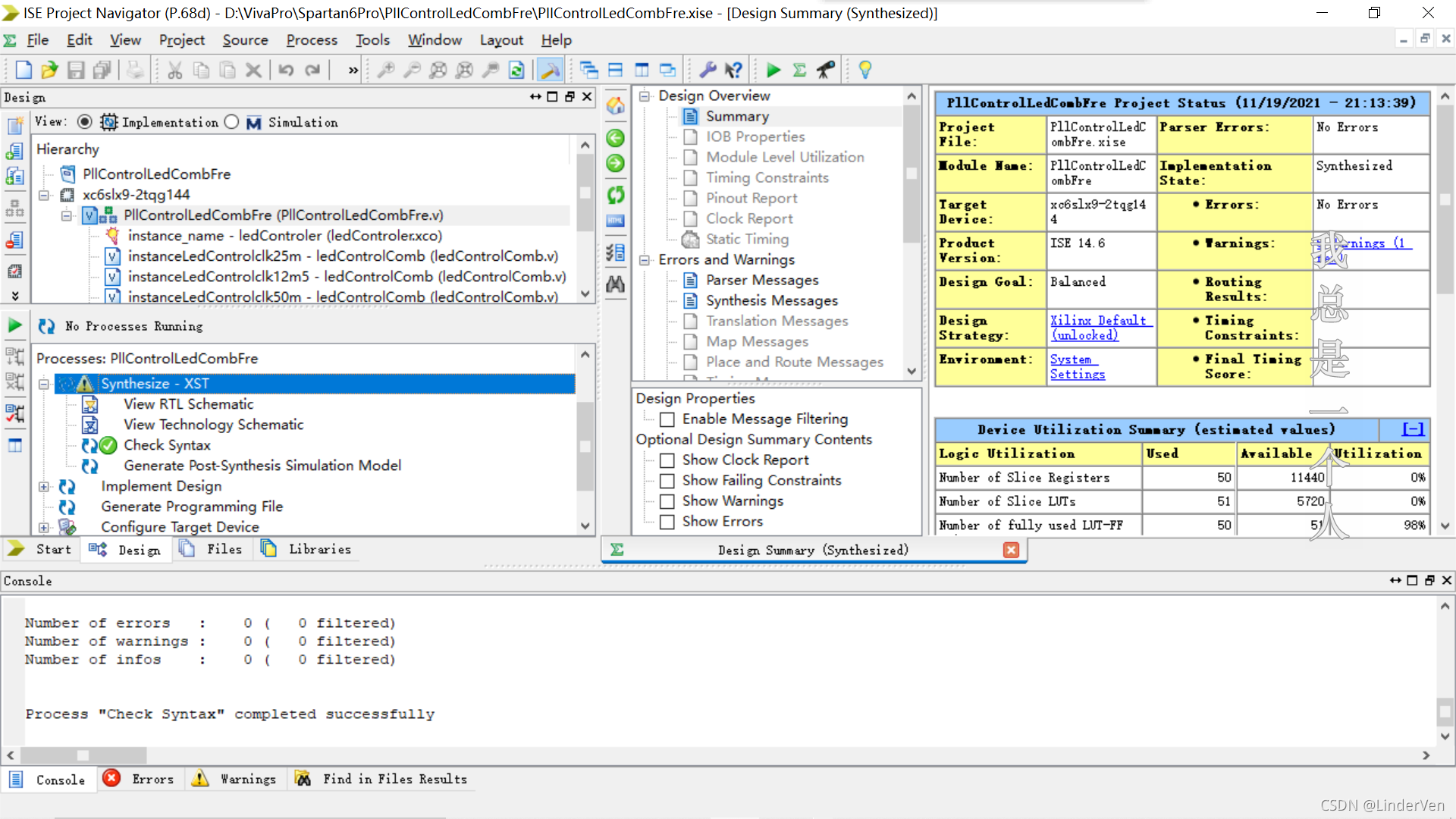The height and width of the screenshot is (819, 1456).
Task: Check the Show Warnings option
Action: click(x=667, y=501)
